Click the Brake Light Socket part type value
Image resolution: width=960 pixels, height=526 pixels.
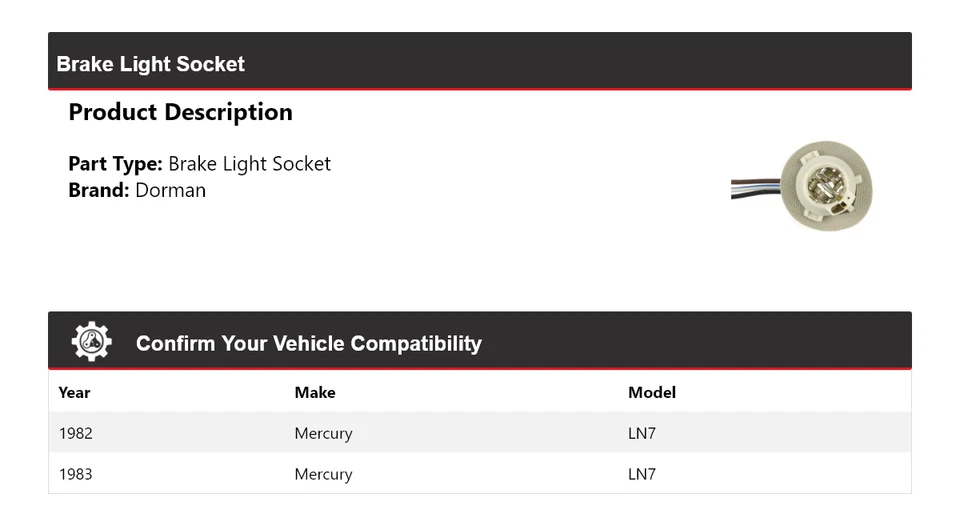click(x=249, y=164)
